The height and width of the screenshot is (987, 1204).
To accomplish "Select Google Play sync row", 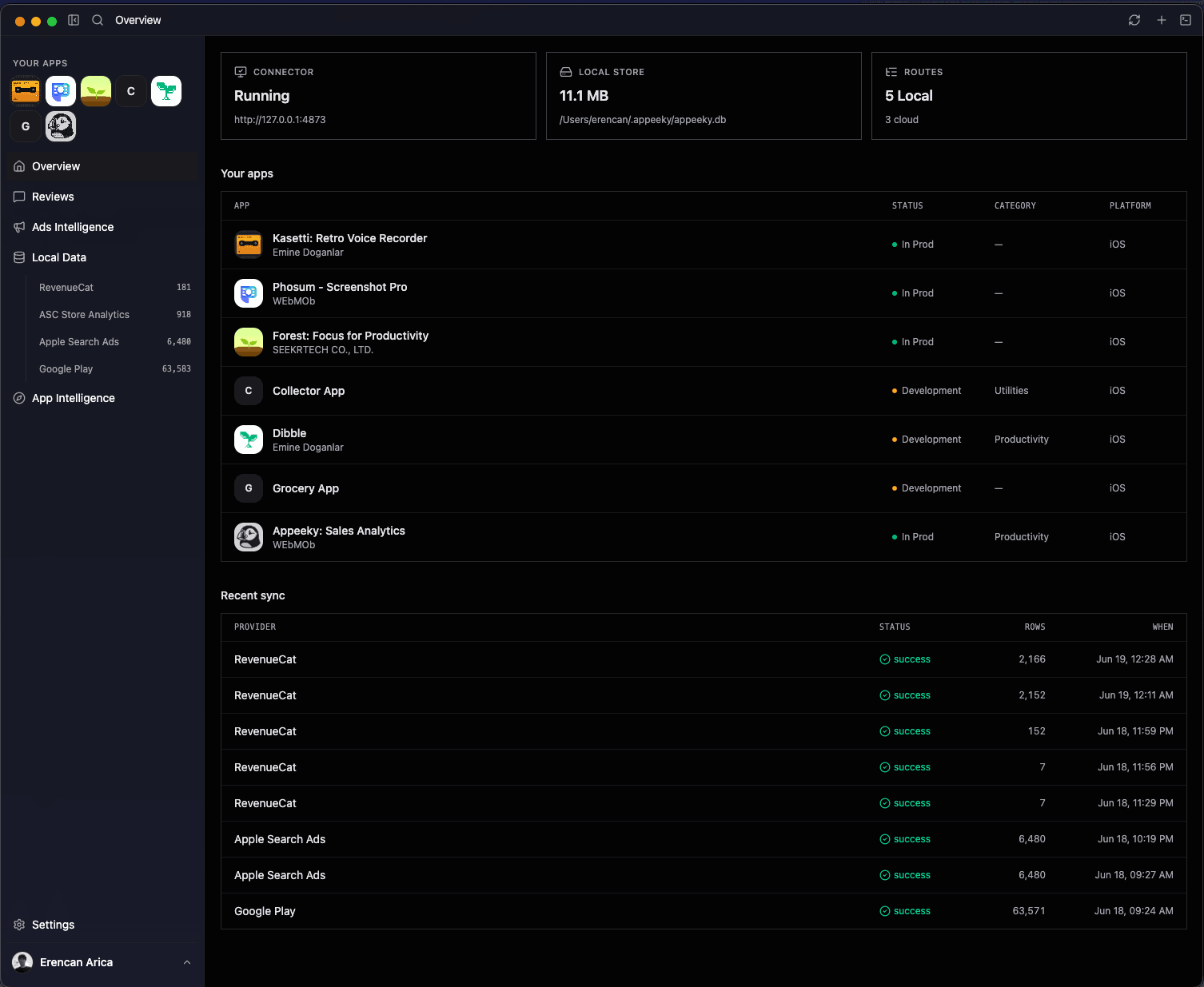I will click(x=704, y=911).
